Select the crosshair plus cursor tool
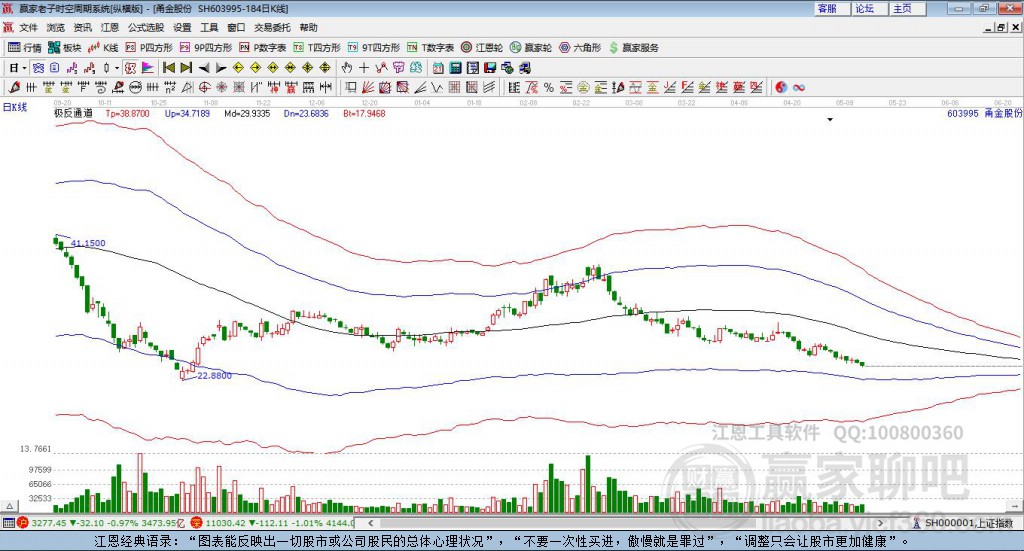Screen dimensions: 1024x551 pyautogui.click(x=364, y=68)
